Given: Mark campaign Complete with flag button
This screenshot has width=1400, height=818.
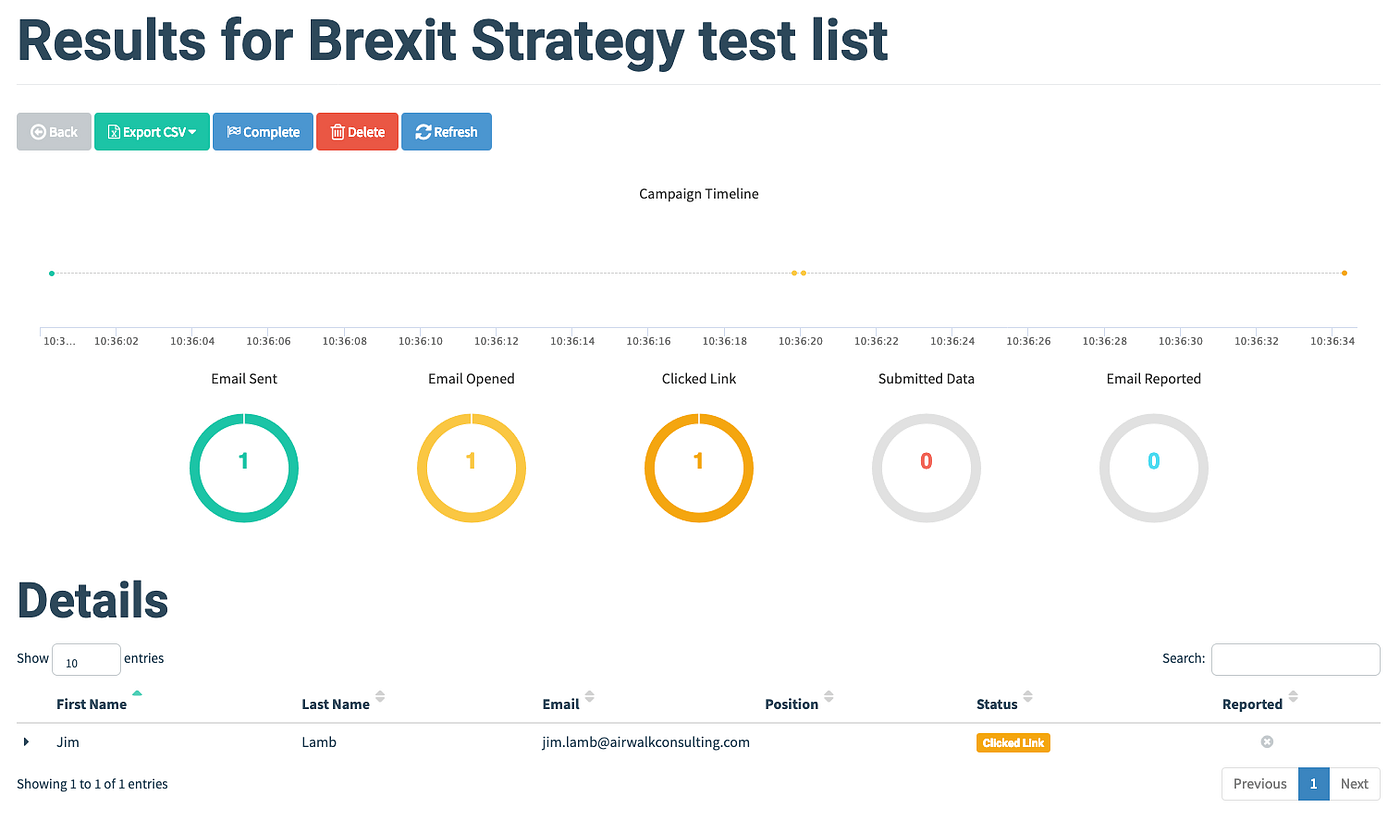Looking at the screenshot, I should [263, 132].
